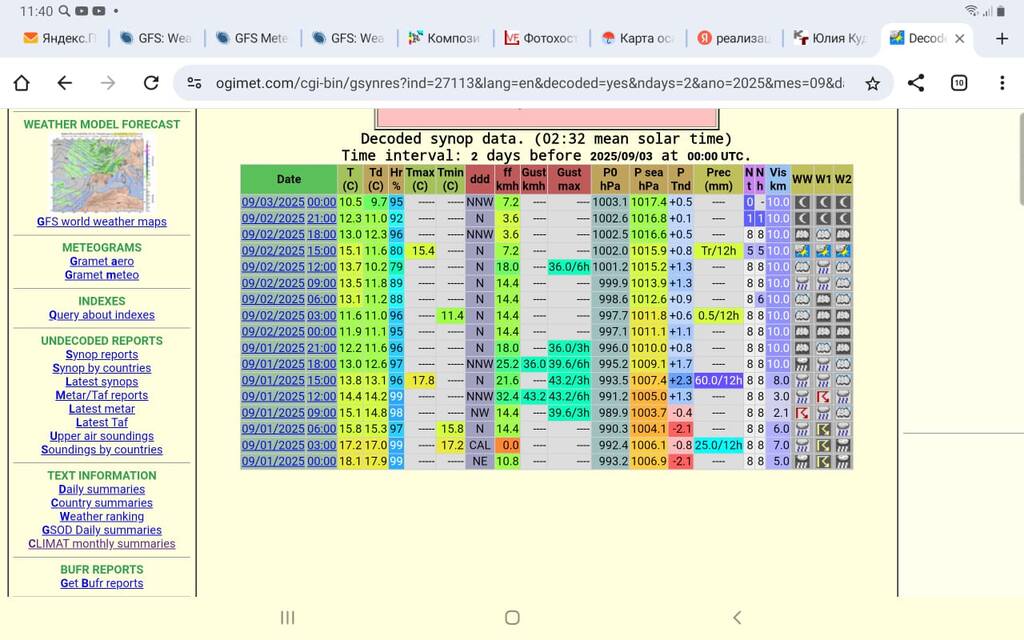Click the ogimet.com address bar
Viewport: 1024px width, 640px height.
(x=520, y=83)
